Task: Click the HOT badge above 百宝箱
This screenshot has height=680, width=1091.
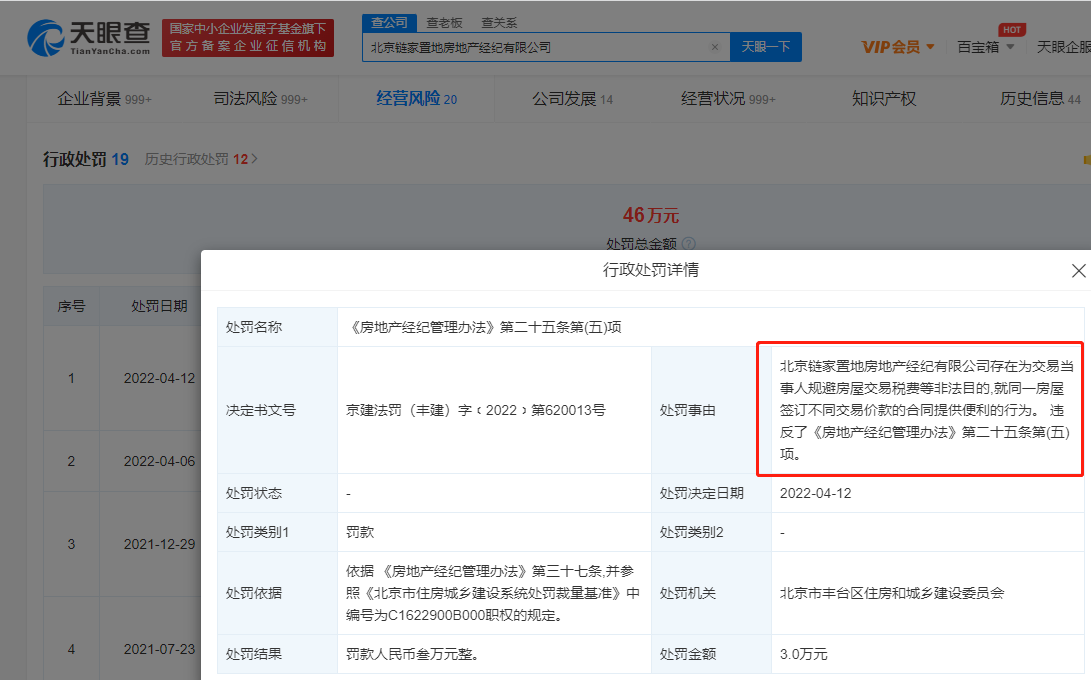Action: (x=1013, y=29)
